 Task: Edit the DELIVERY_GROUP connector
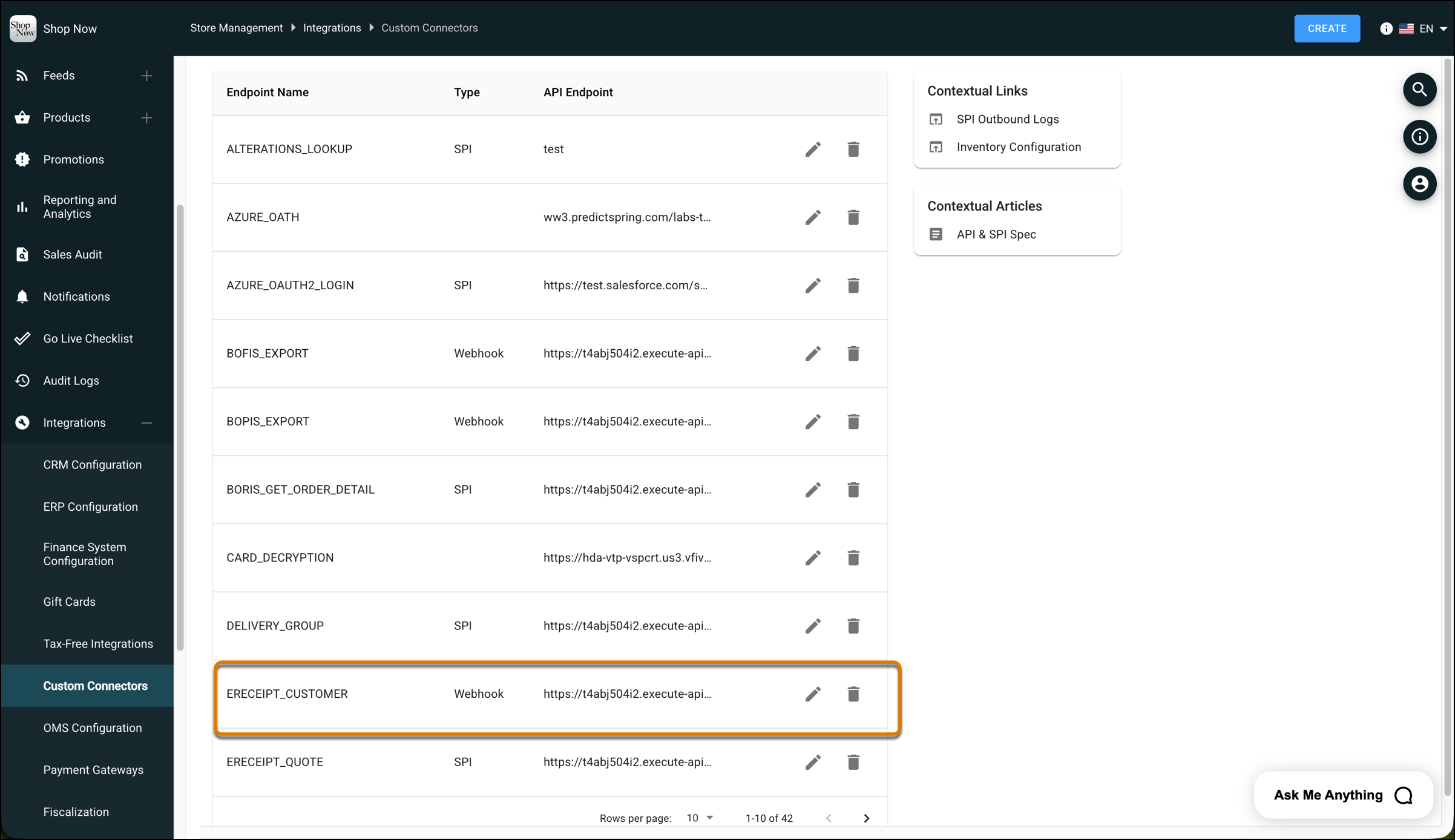(813, 626)
